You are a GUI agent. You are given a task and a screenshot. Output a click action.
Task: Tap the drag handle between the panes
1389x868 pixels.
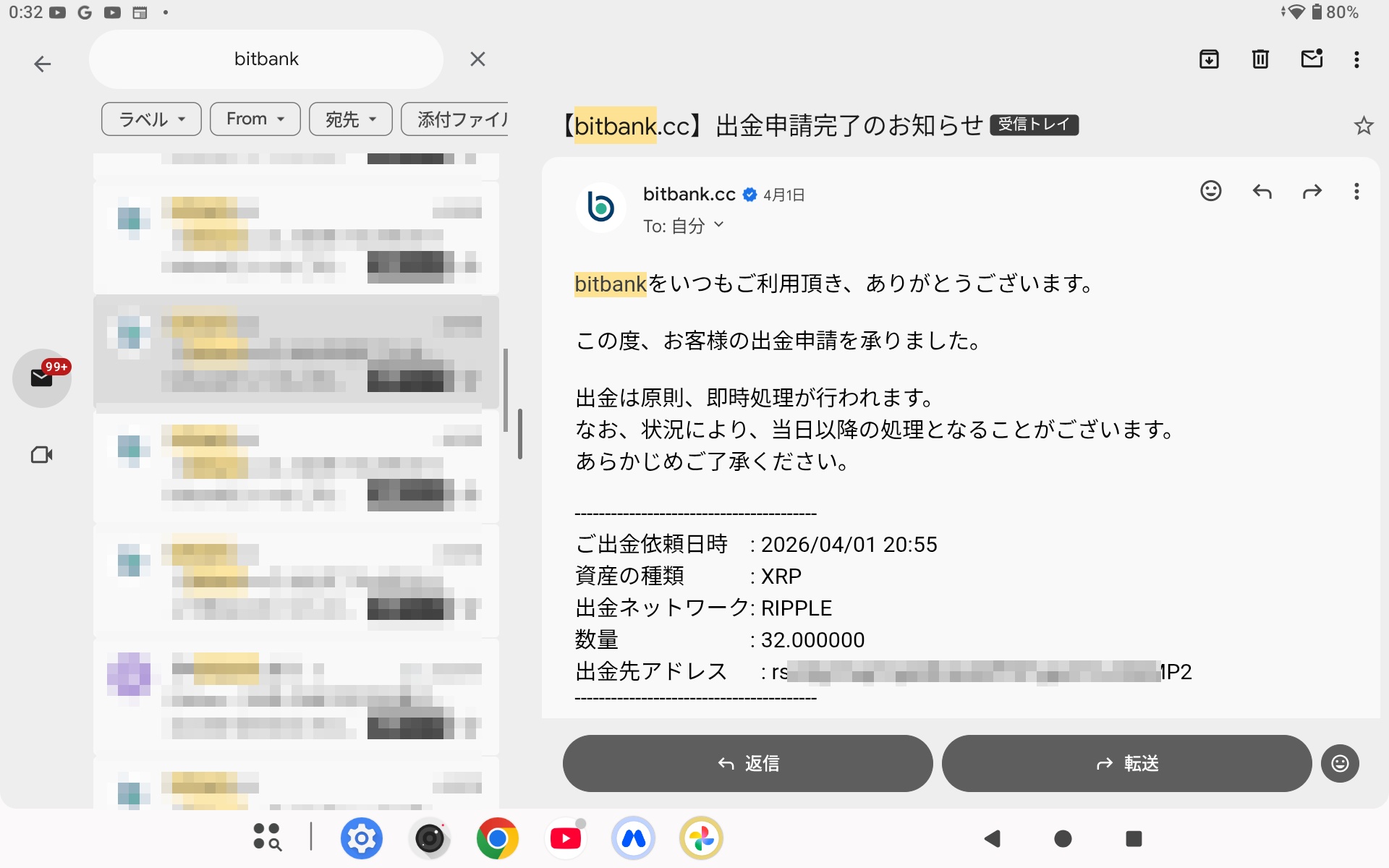coord(520,434)
